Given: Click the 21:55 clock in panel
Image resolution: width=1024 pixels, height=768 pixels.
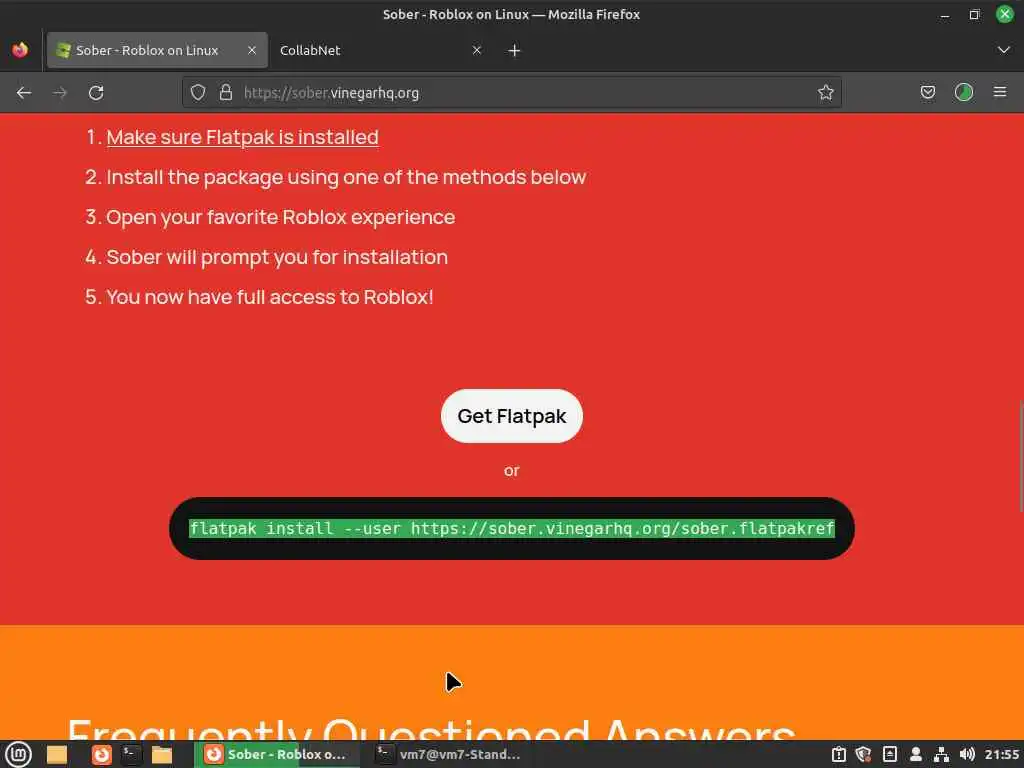Looking at the screenshot, I should 1002,754.
